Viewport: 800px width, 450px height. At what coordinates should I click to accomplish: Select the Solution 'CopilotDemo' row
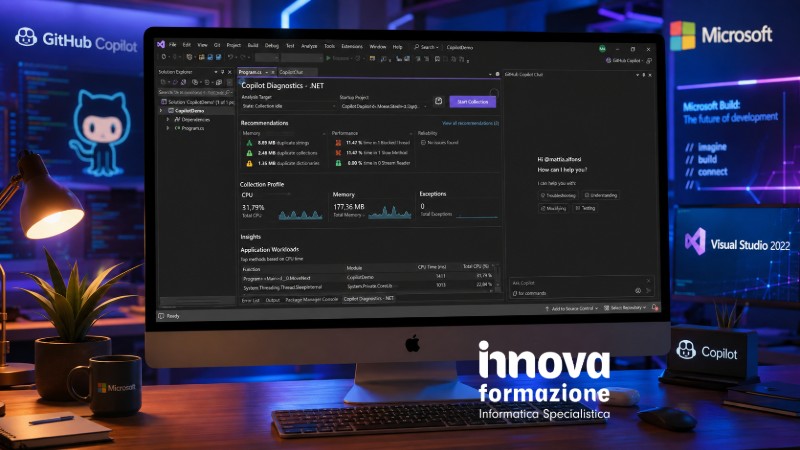(197, 102)
